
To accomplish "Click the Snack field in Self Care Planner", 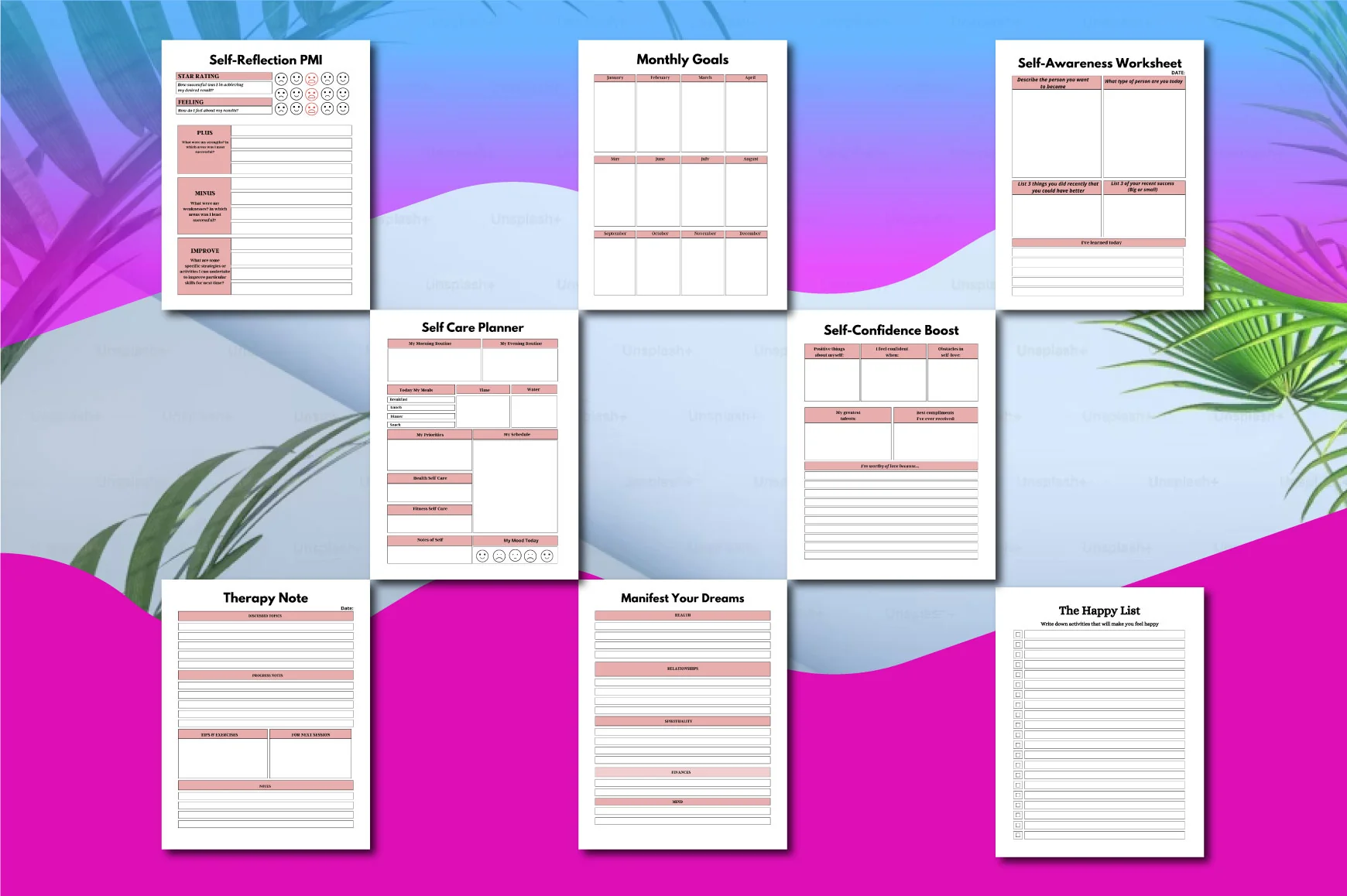I will [x=421, y=425].
